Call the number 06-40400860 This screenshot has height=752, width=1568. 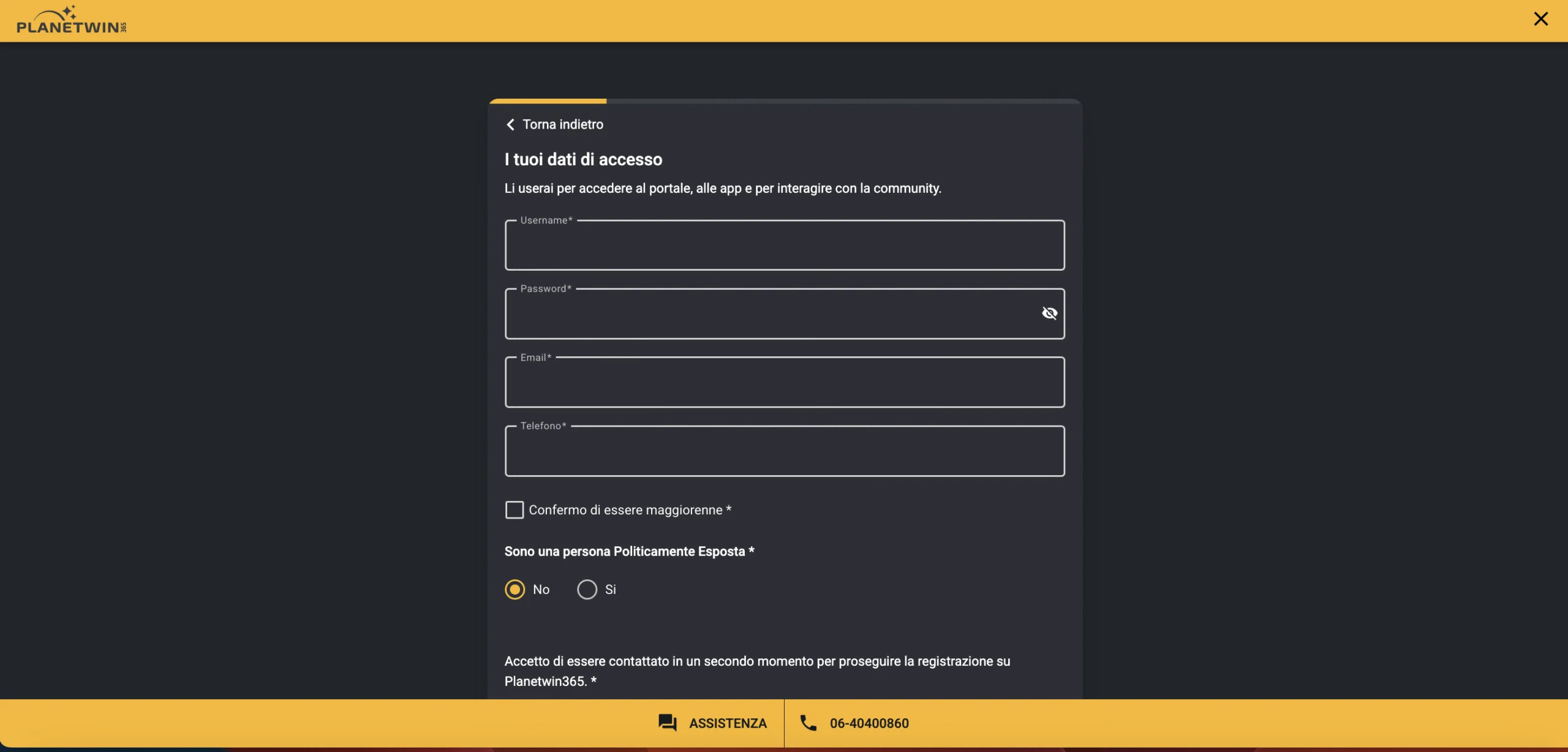[869, 723]
